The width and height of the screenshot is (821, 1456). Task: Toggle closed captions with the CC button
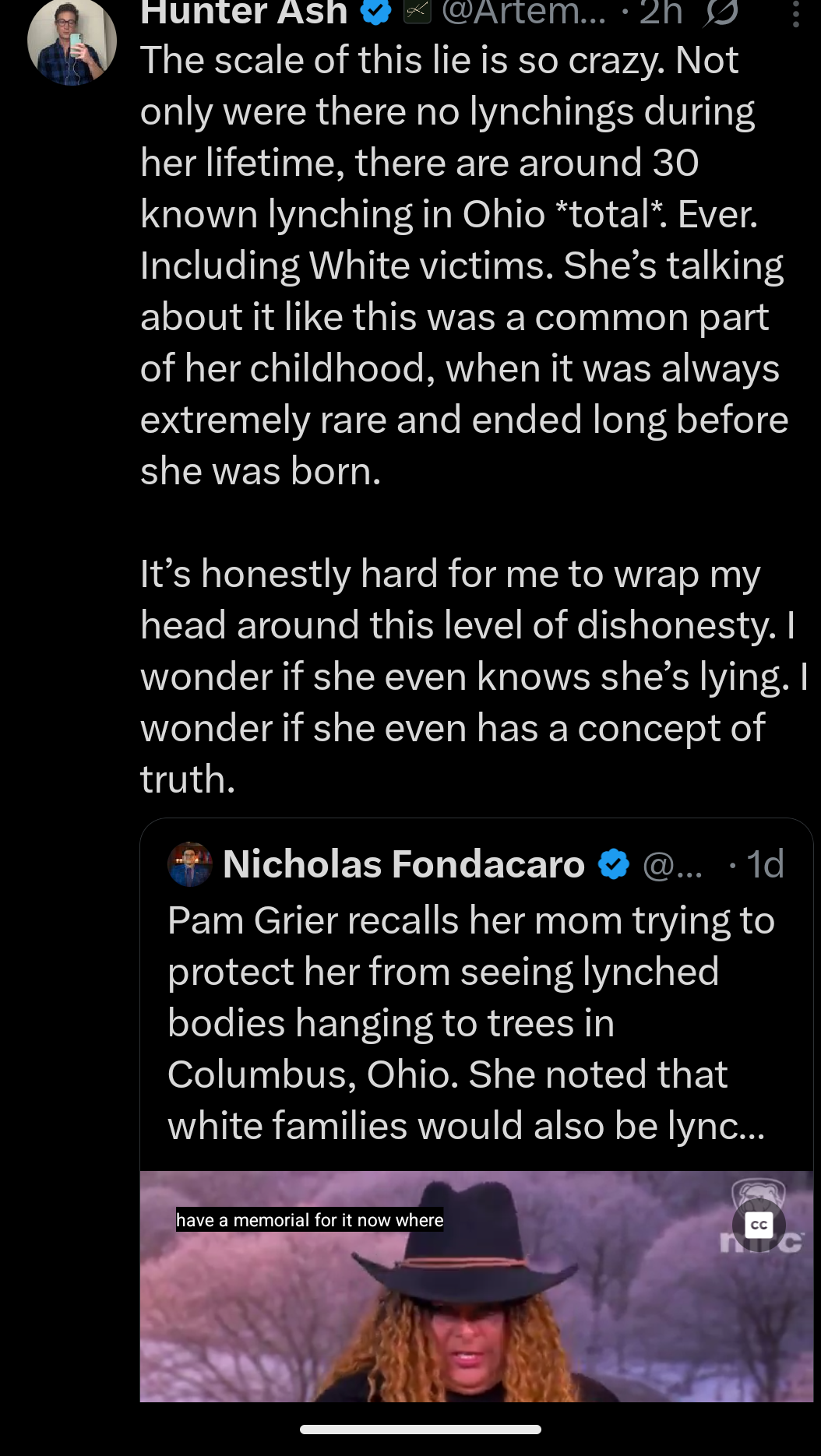coord(759,1225)
